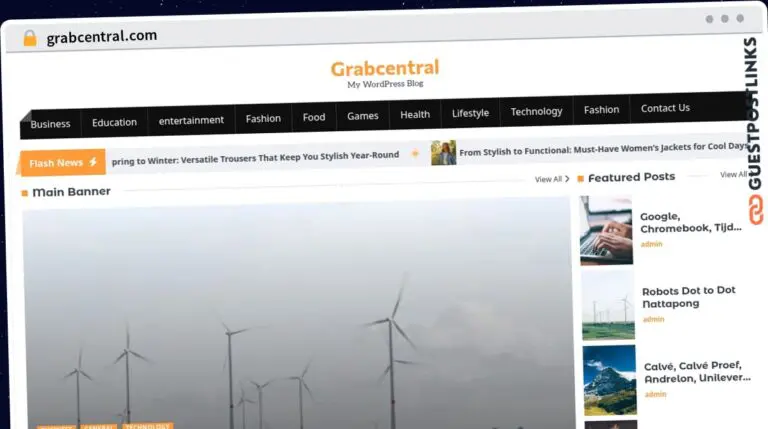Click the grabcentral.com address bar URL
The width and height of the screenshot is (768, 429).
[x=101, y=37]
